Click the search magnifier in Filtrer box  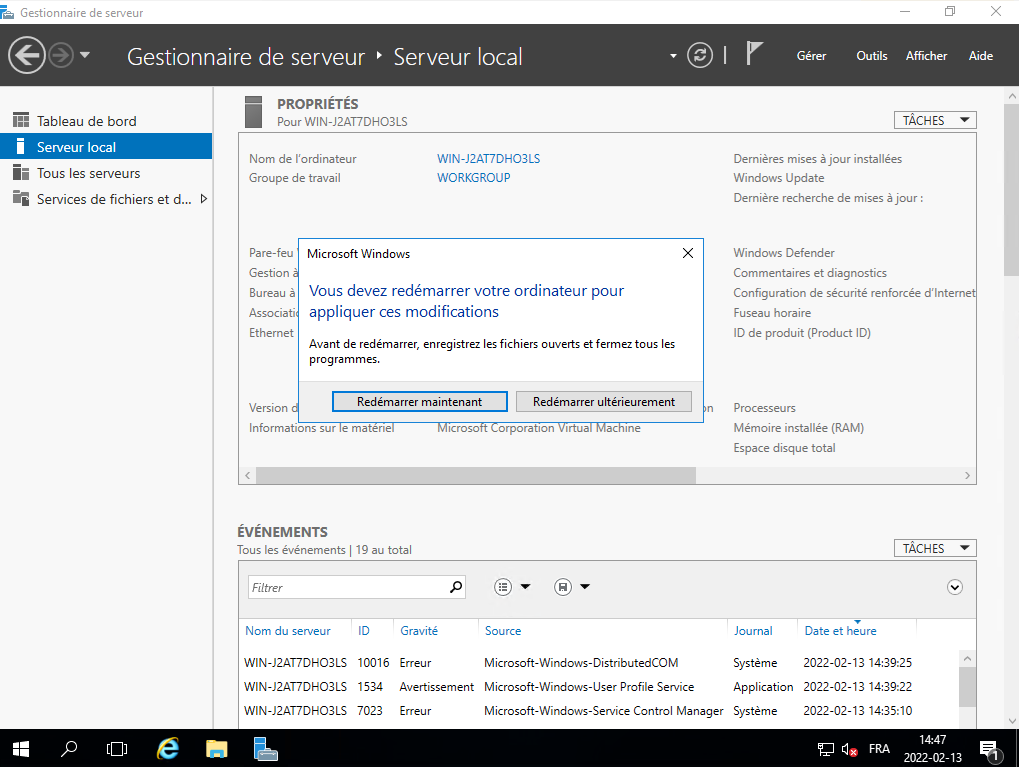(x=456, y=587)
